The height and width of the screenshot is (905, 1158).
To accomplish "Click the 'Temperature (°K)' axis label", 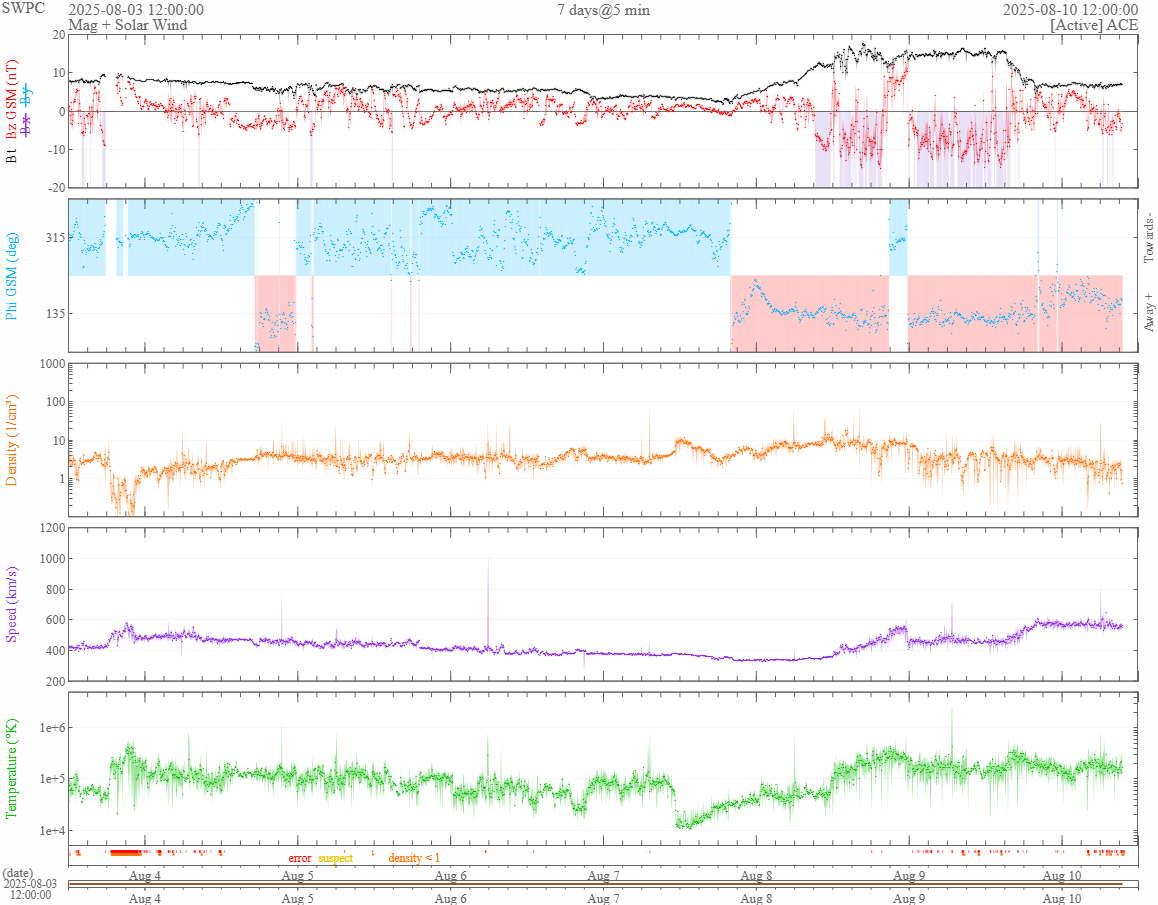I will point(11,768).
